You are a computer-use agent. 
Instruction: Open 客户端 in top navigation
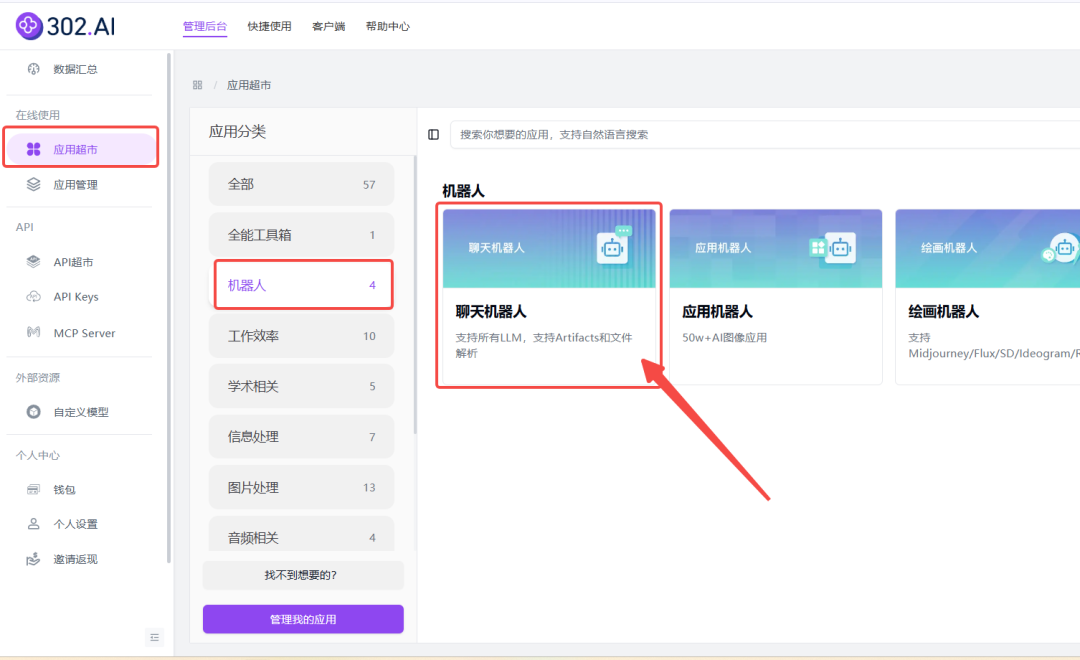(x=329, y=26)
